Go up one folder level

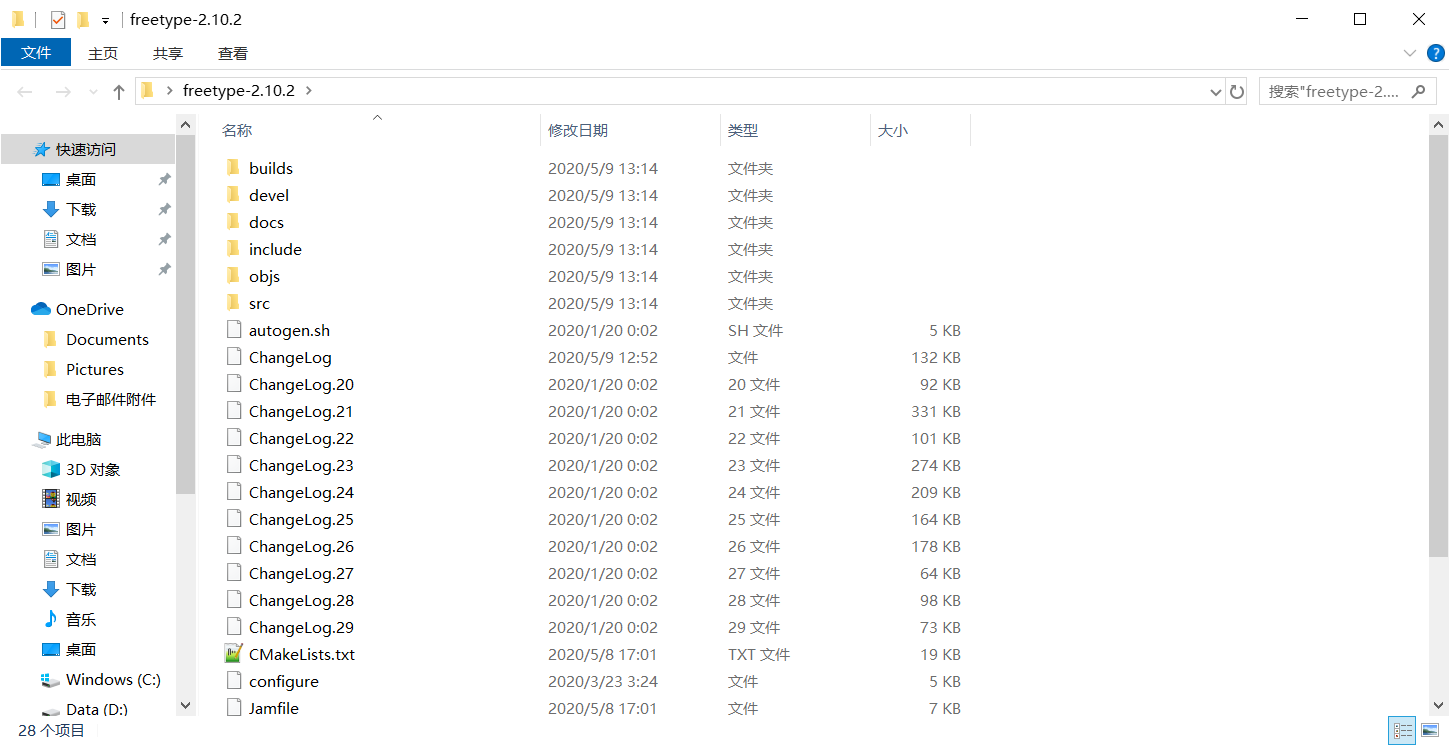(119, 91)
